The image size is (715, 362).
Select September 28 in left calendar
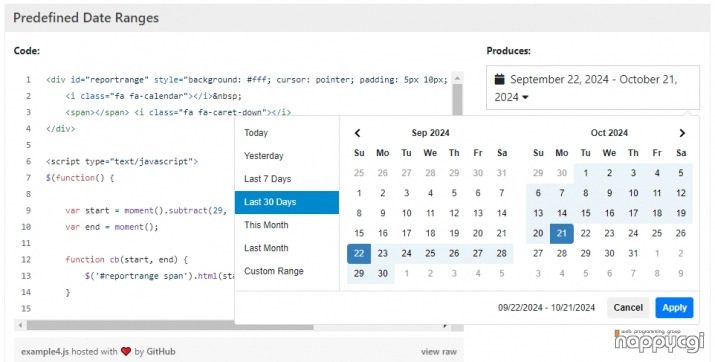pos(501,253)
